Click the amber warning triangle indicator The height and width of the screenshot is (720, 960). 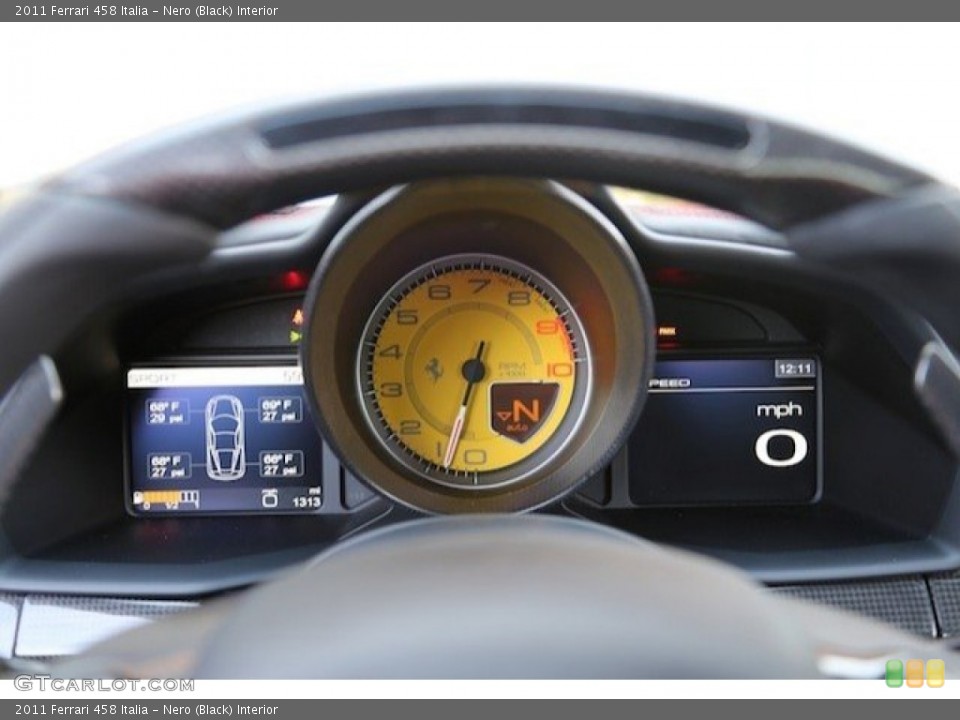click(x=298, y=317)
